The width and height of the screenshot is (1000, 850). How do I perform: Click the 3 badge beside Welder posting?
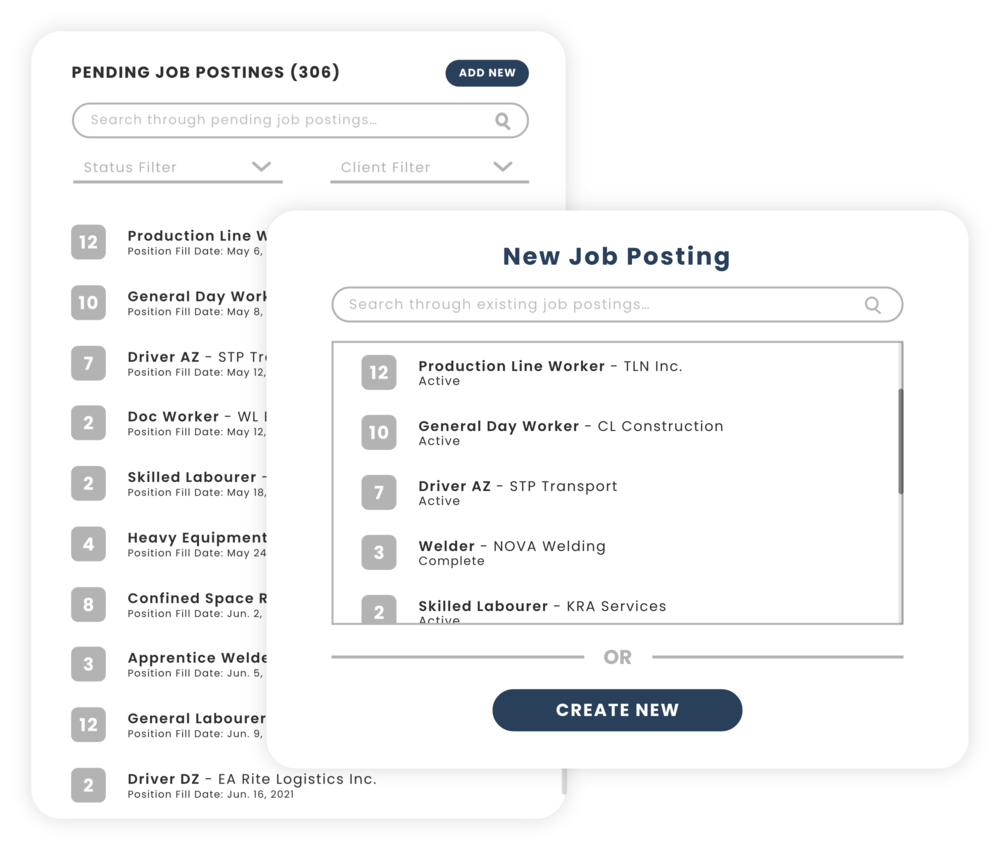coord(379,552)
